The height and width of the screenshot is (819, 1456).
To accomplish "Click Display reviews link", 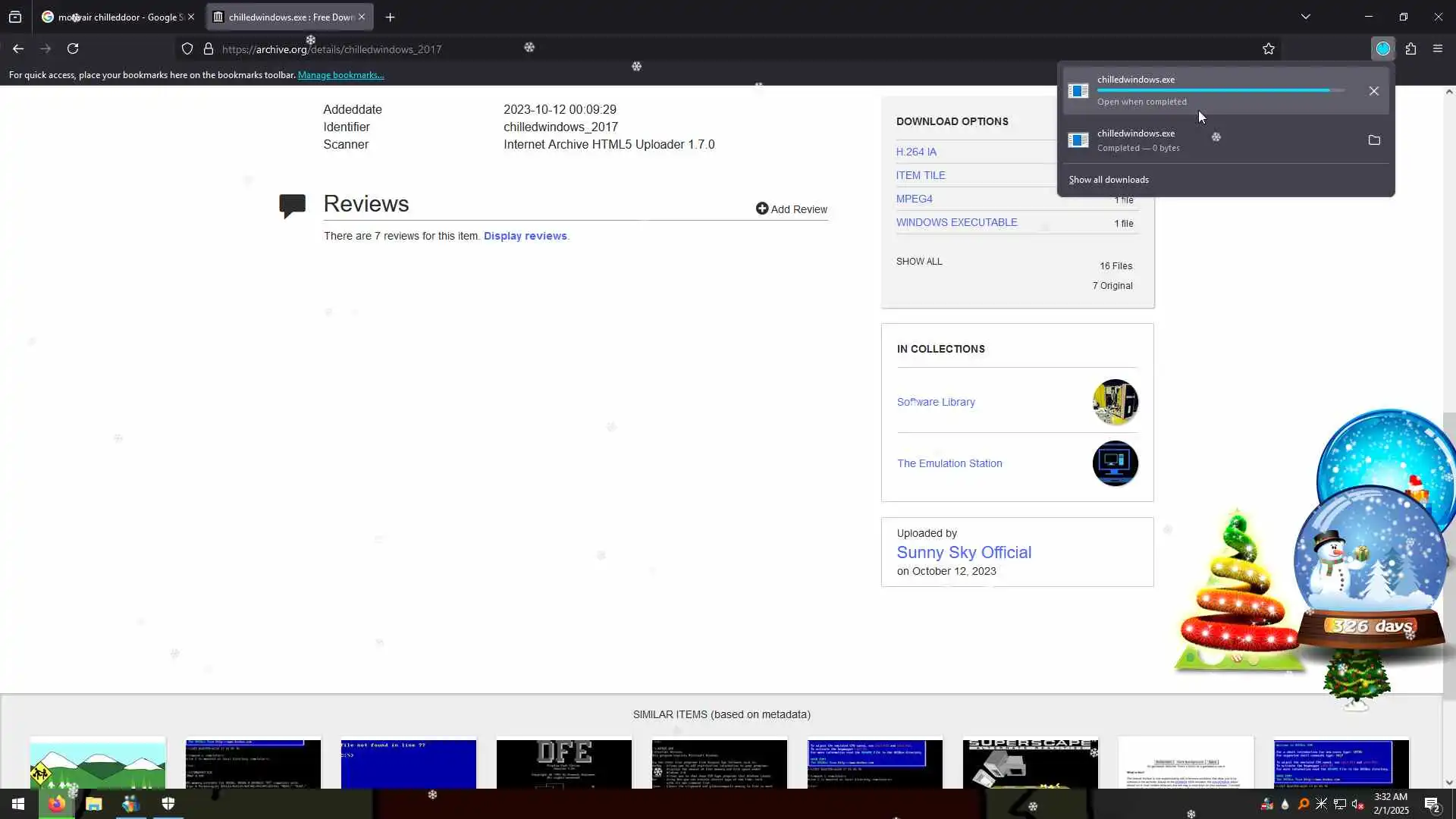I will pos(525,236).
